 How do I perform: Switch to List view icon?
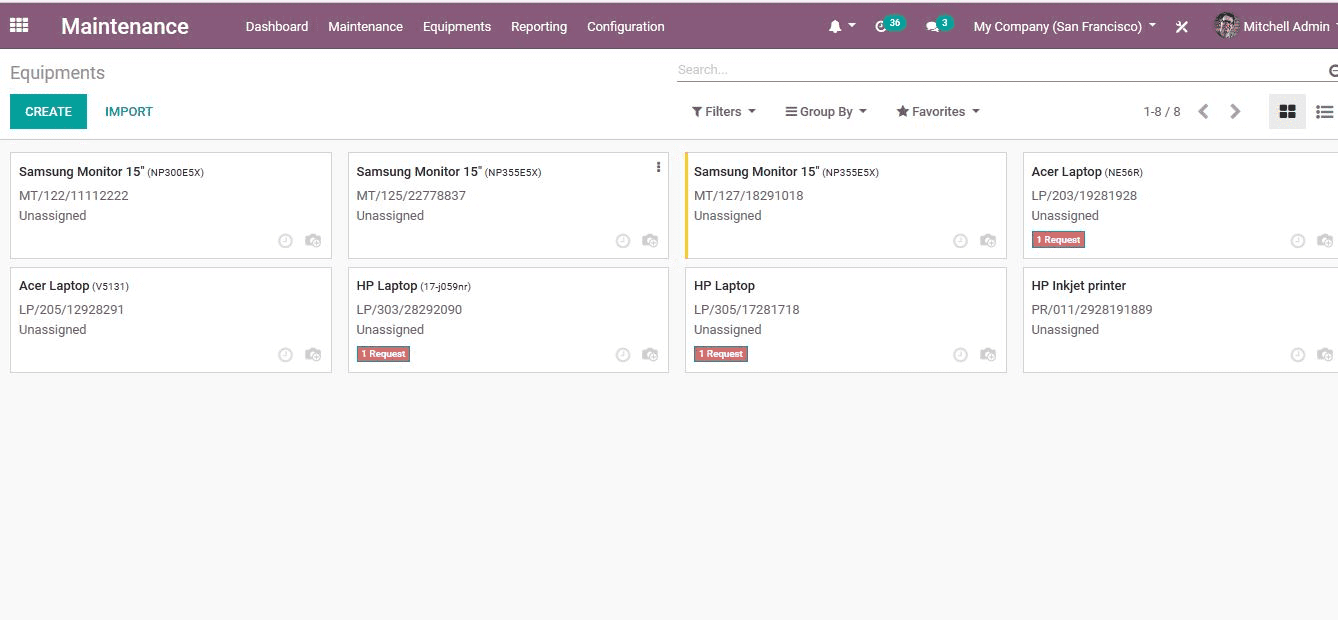point(1324,112)
